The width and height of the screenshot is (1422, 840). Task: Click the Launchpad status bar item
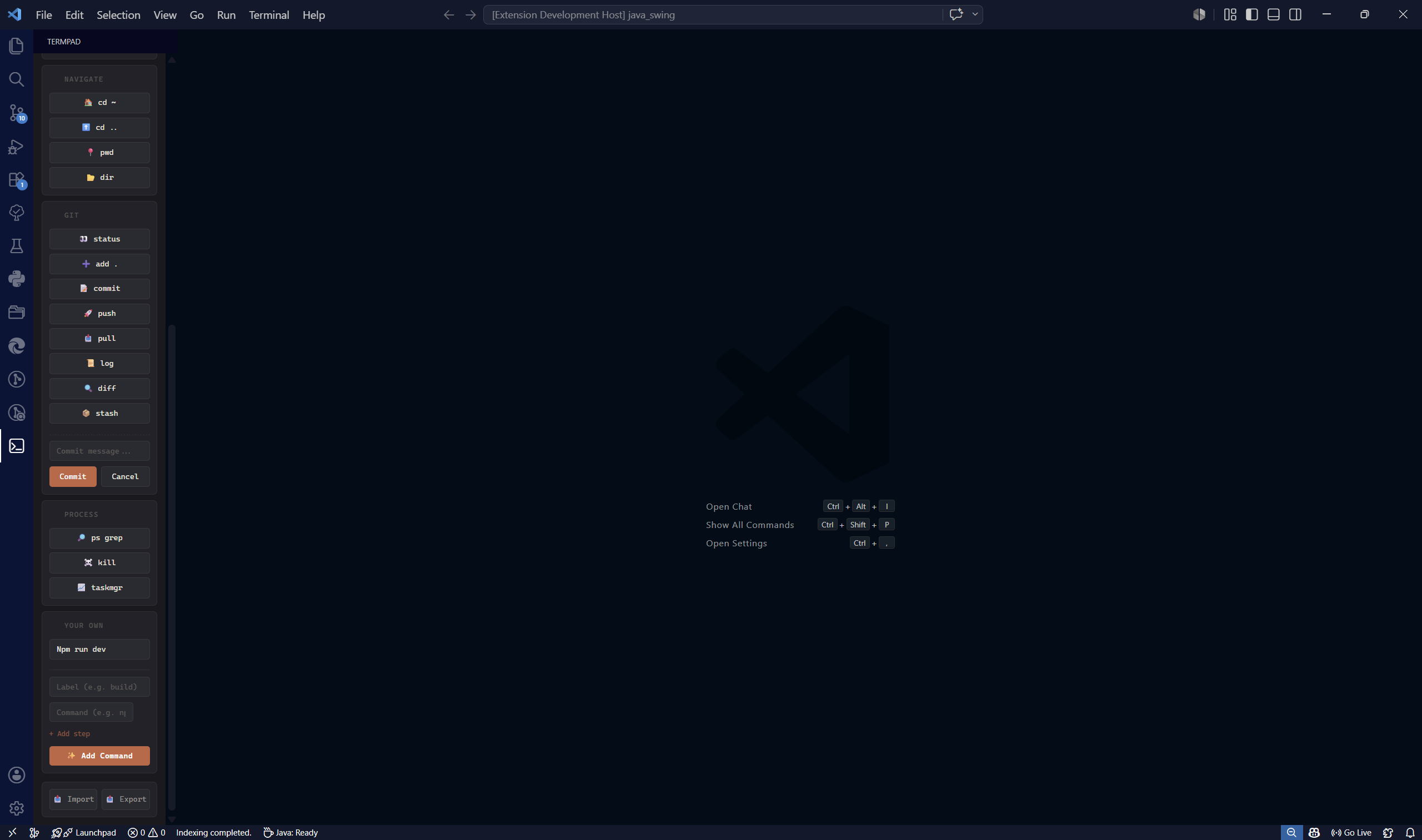(84, 833)
